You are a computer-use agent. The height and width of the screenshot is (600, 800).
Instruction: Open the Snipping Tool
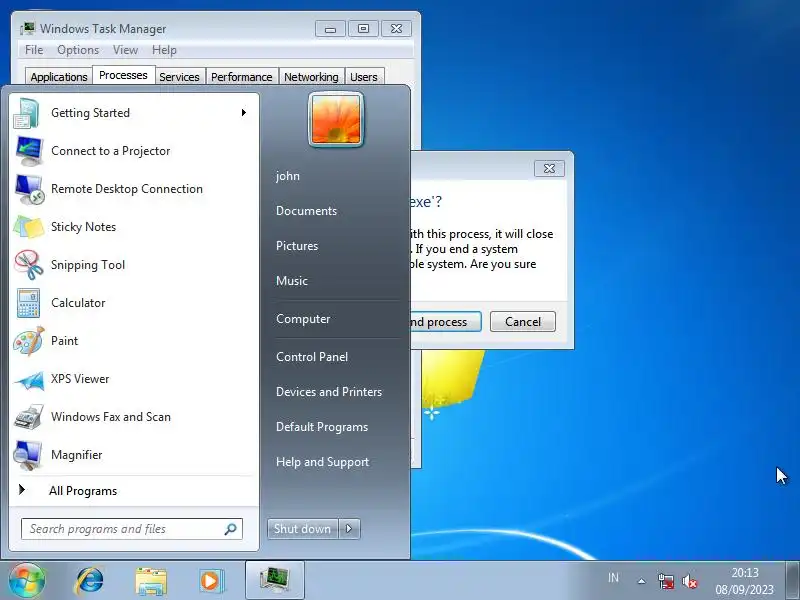(x=133, y=265)
